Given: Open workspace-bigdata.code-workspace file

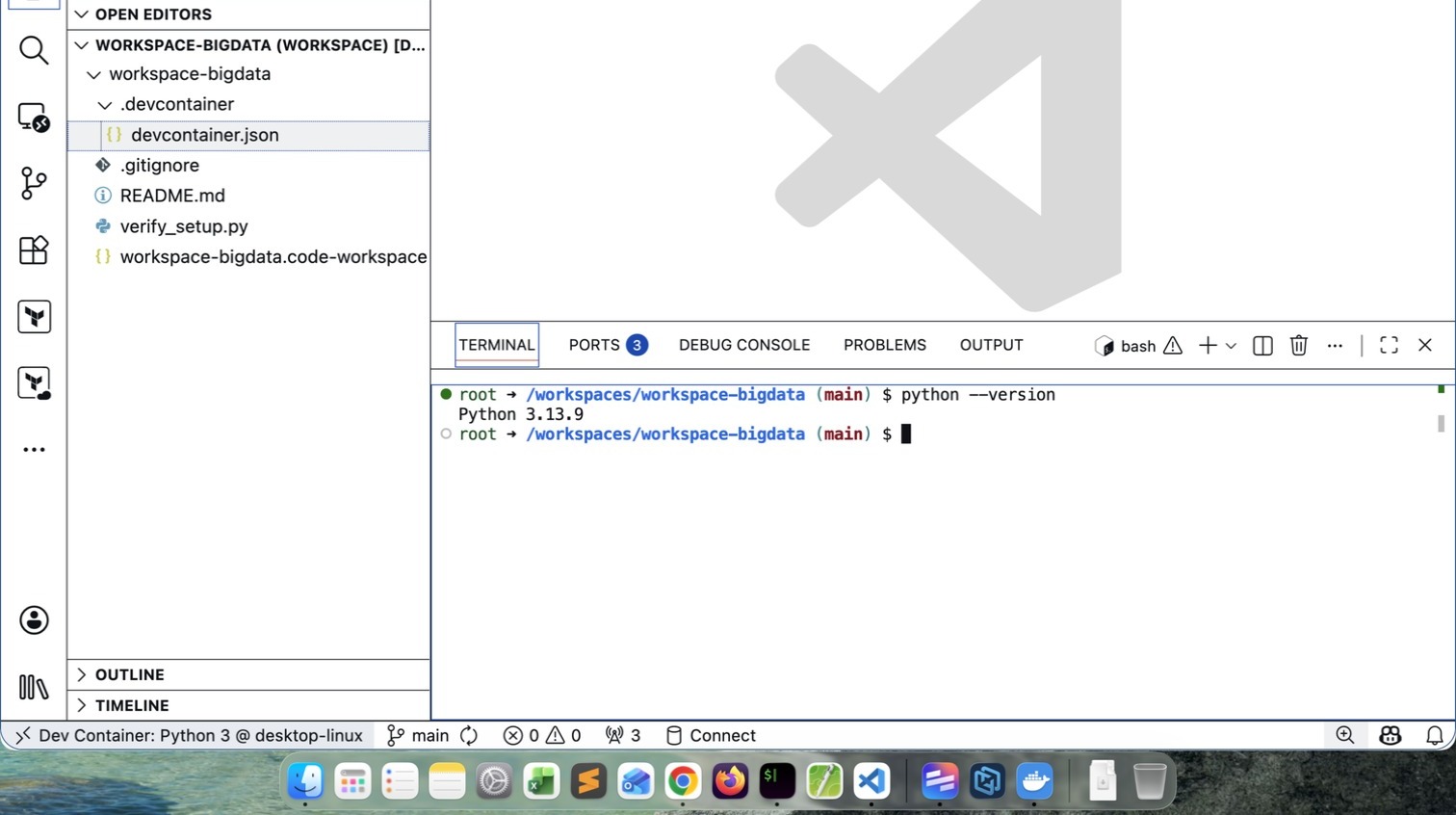Looking at the screenshot, I should [x=248, y=257].
